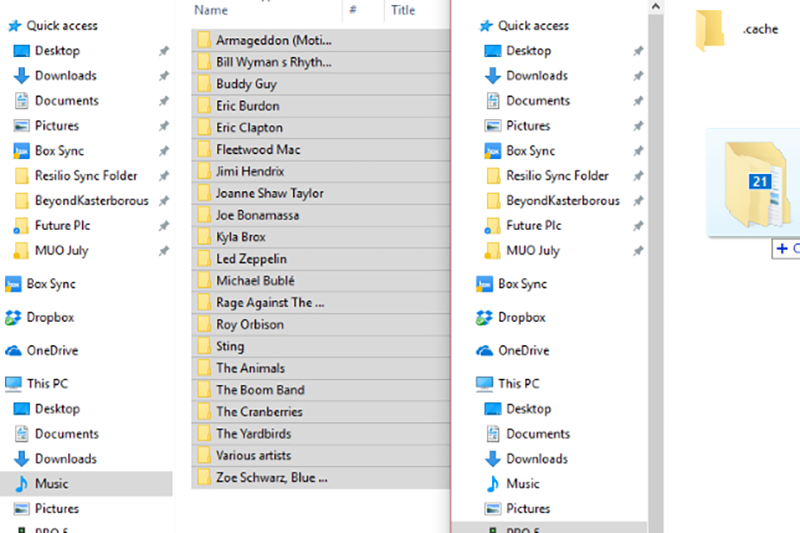The image size is (800, 533).
Task: Select the Various artists folder
Action: coord(253,455)
